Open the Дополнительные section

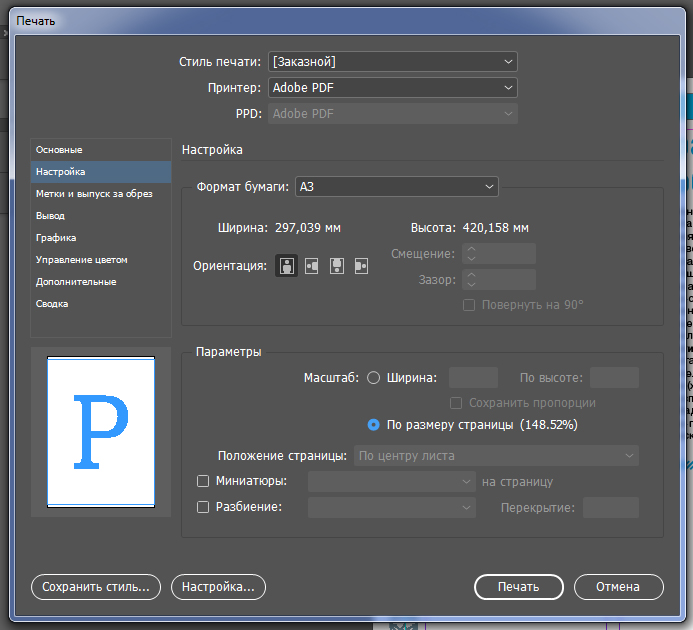(x=101, y=282)
